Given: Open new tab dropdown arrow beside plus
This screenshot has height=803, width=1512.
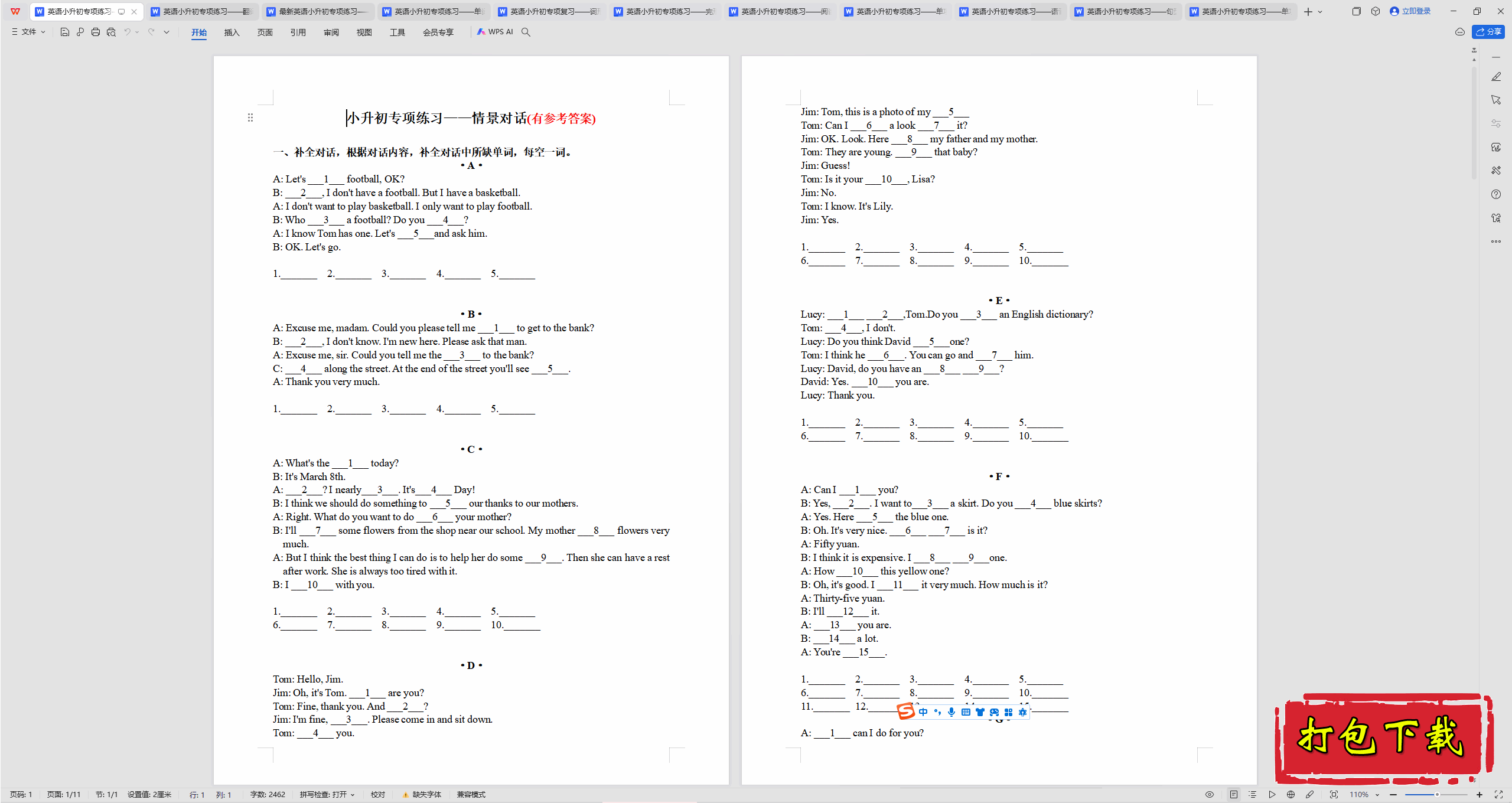Looking at the screenshot, I should (x=1320, y=12).
